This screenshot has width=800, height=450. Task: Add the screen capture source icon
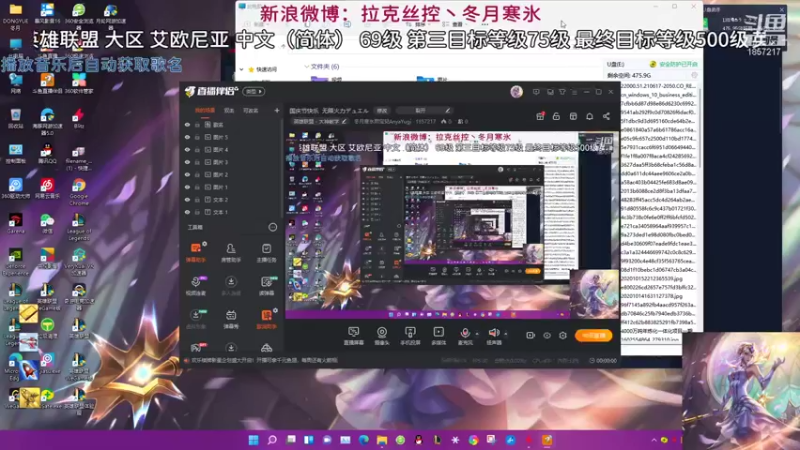tap(353, 336)
